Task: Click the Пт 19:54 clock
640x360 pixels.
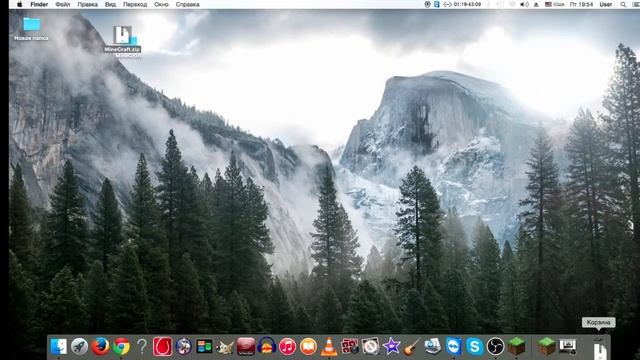Action: (581, 4)
